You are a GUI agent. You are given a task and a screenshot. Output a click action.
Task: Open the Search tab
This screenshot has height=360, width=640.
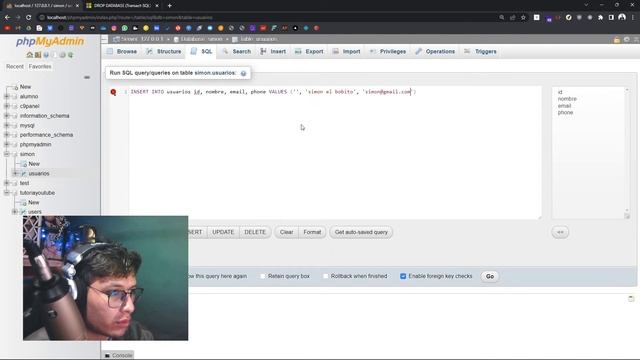coord(237,51)
